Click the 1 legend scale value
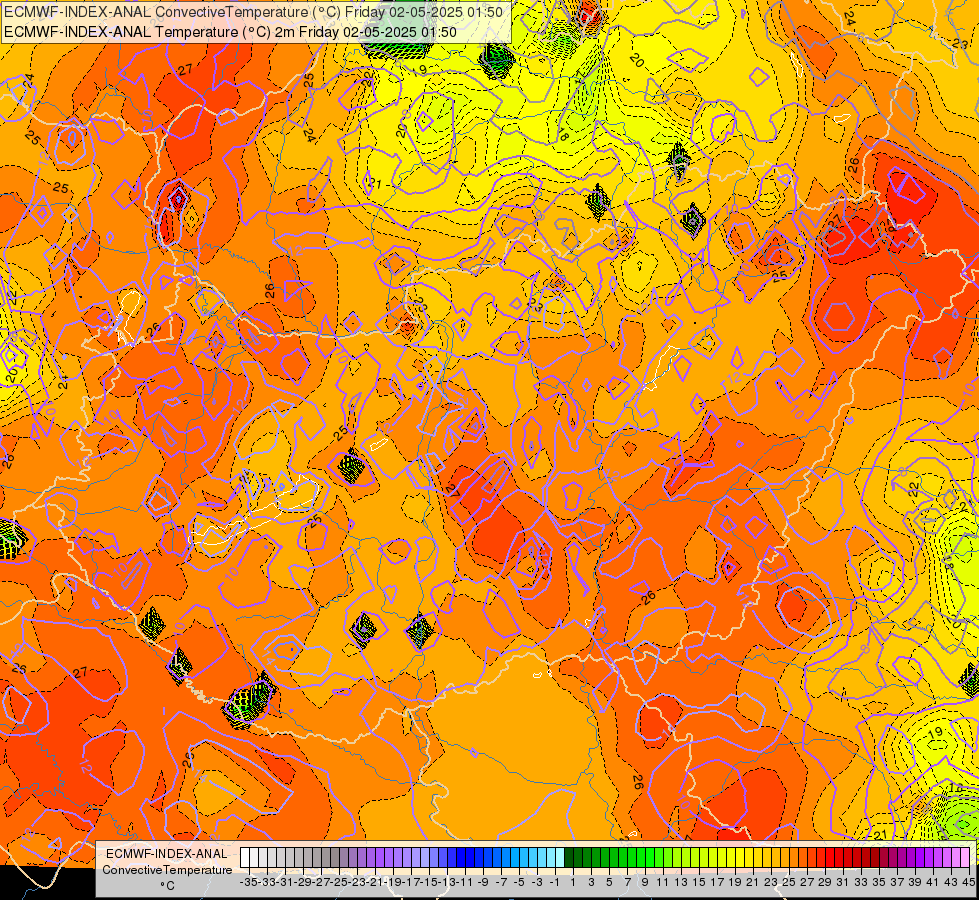The height and width of the screenshot is (900, 979). tap(573, 882)
